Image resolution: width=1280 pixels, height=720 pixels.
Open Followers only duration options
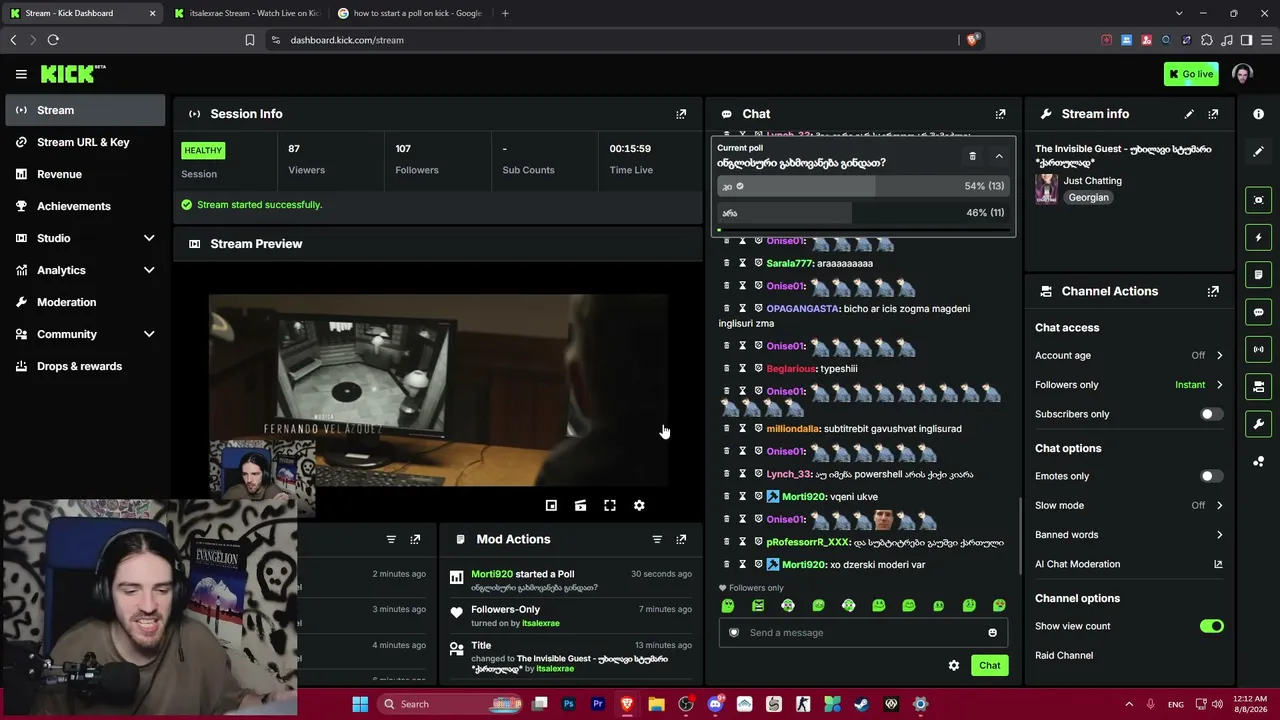pyautogui.click(x=1219, y=385)
